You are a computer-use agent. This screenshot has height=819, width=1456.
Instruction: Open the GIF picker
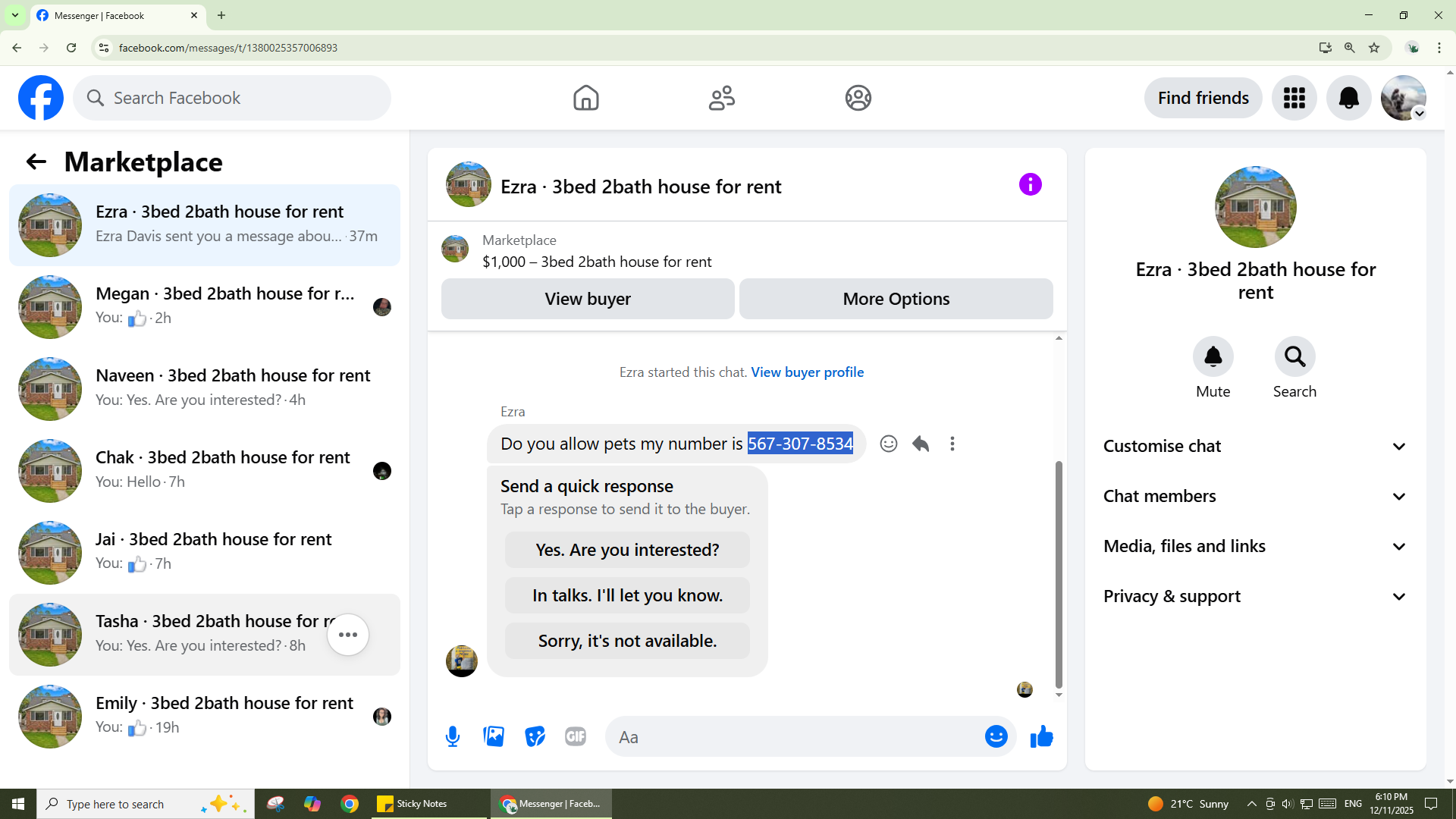(576, 736)
